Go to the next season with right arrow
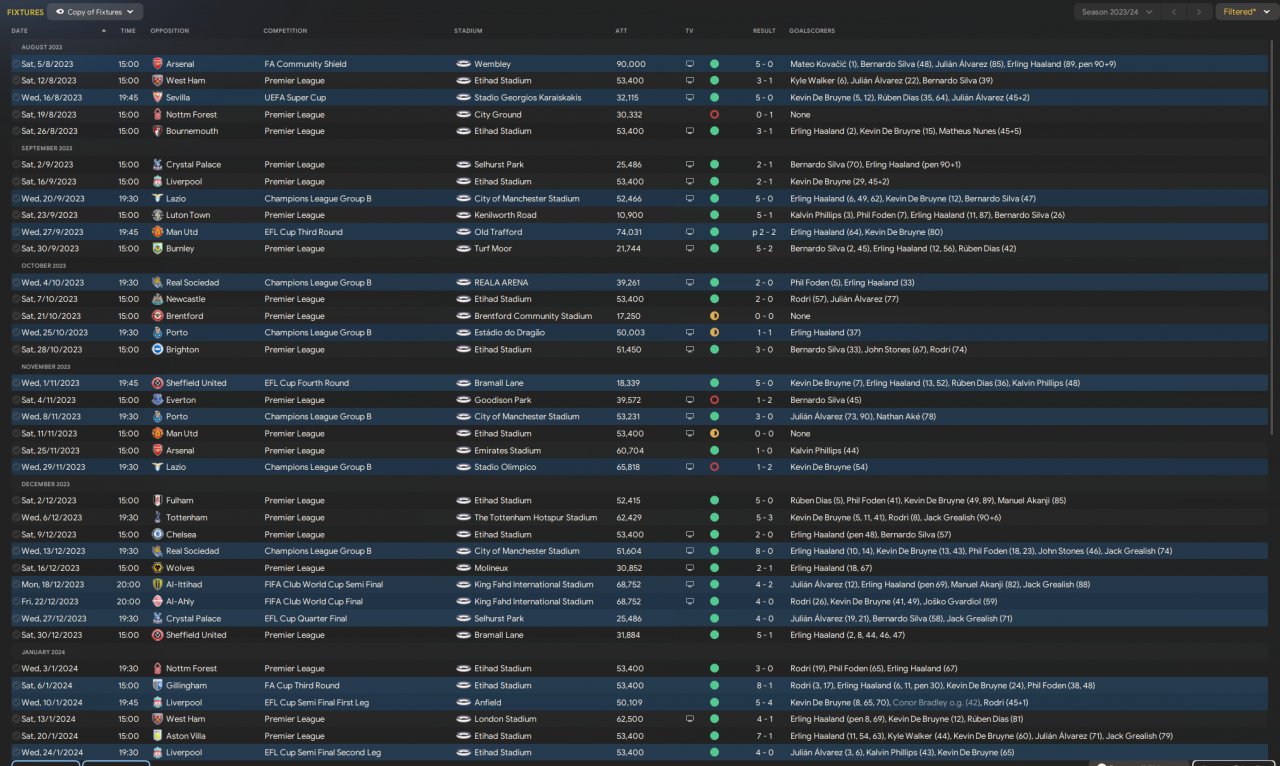Viewport: 1280px width, 766px height. [x=1200, y=12]
